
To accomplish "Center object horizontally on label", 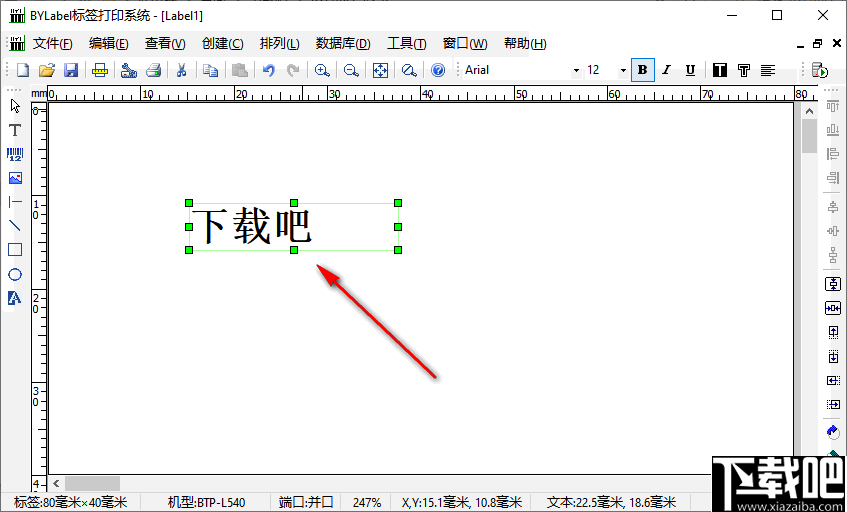I will tap(833, 308).
